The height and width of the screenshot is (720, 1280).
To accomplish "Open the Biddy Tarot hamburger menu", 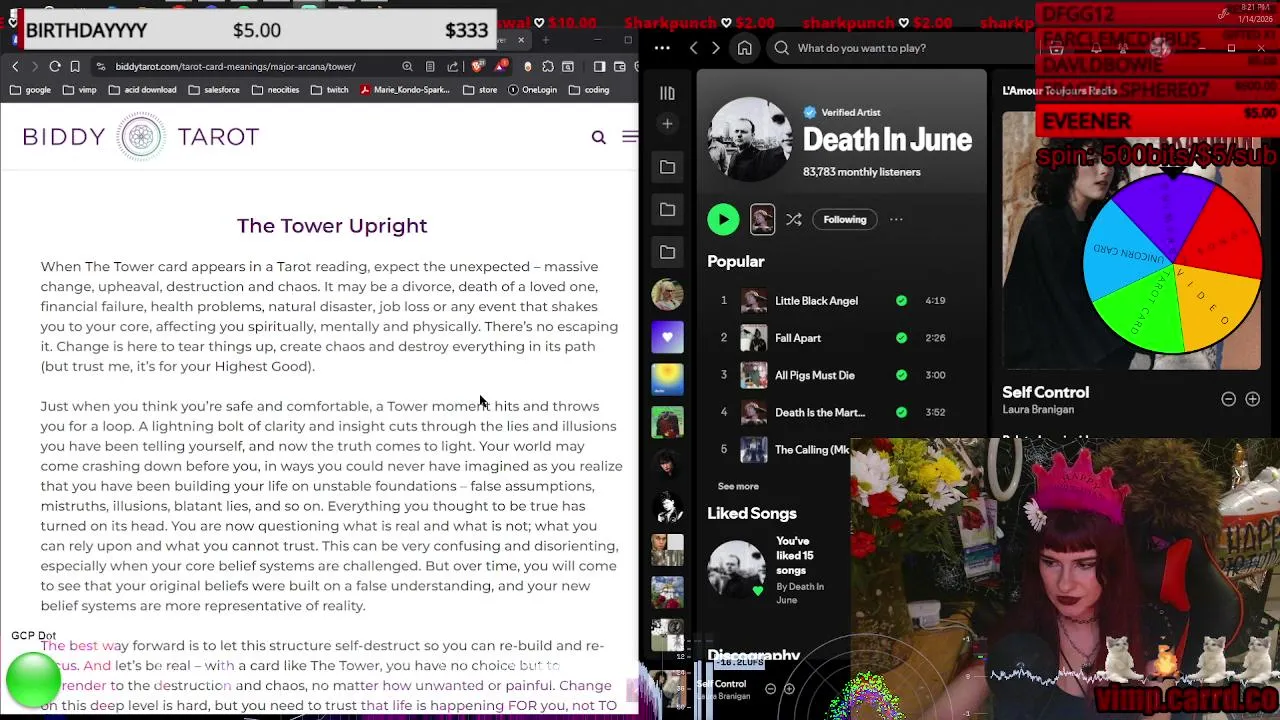I will click(x=629, y=137).
